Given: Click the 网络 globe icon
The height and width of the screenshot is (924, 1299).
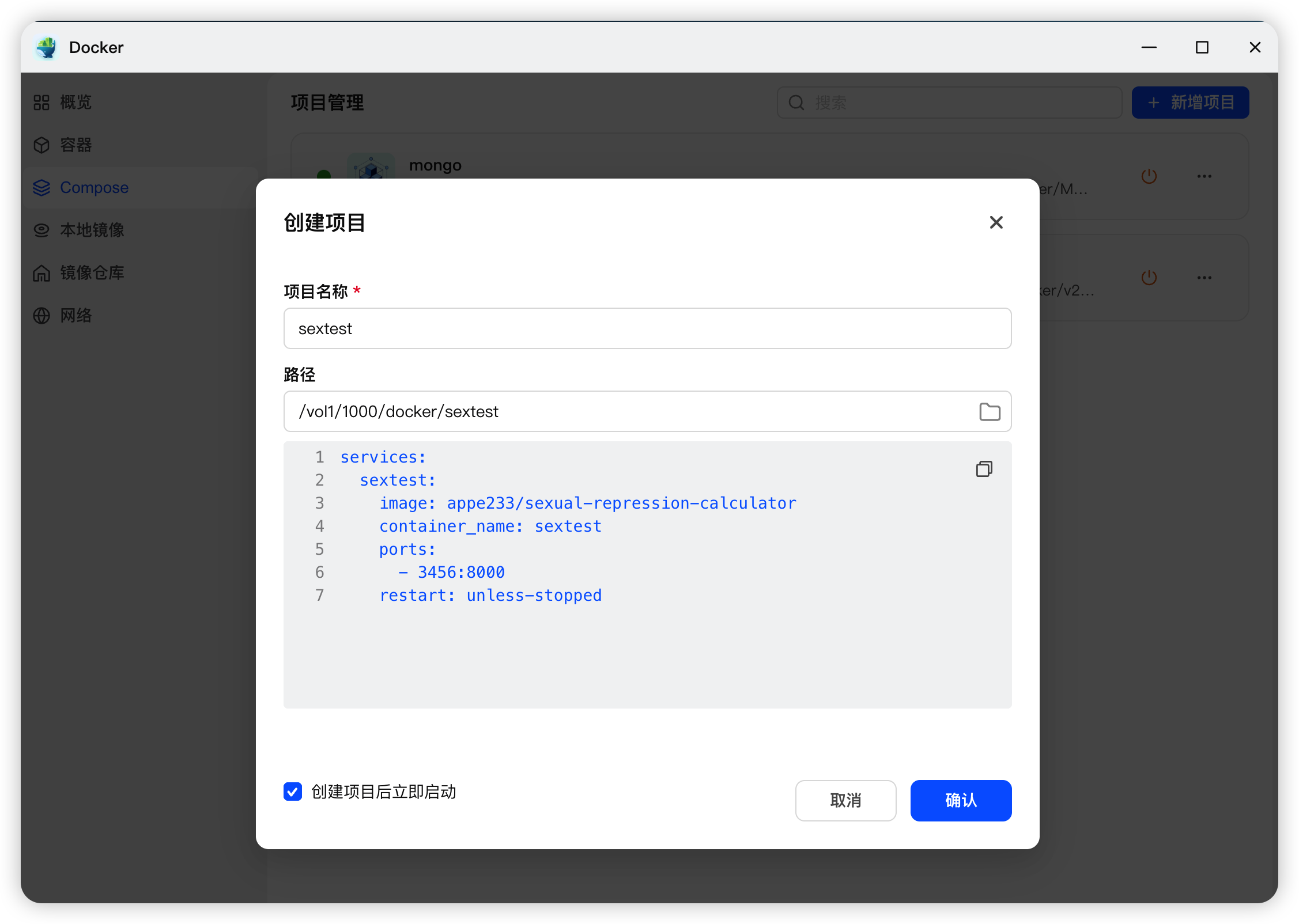Looking at the screenshot, I should pyautogui.click(x=41, y=316).
